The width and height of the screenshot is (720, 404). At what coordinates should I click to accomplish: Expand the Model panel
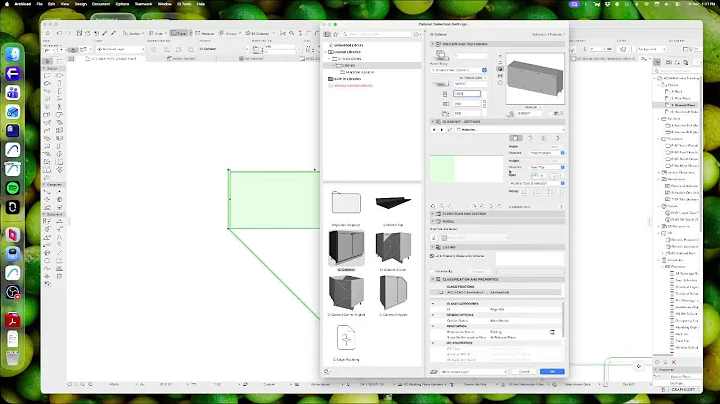click(x=433, y=221)
